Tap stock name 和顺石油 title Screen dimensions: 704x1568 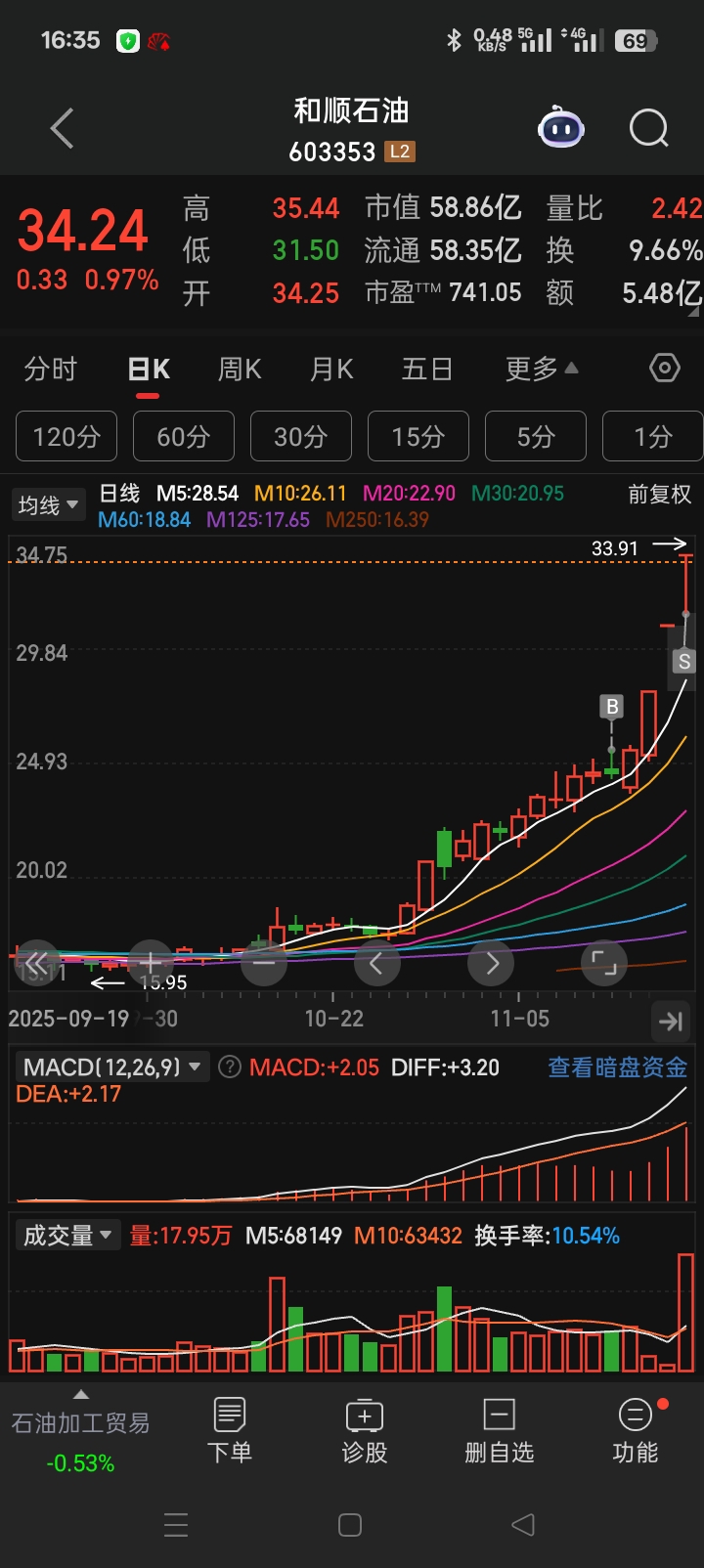[x=351, y=110]
